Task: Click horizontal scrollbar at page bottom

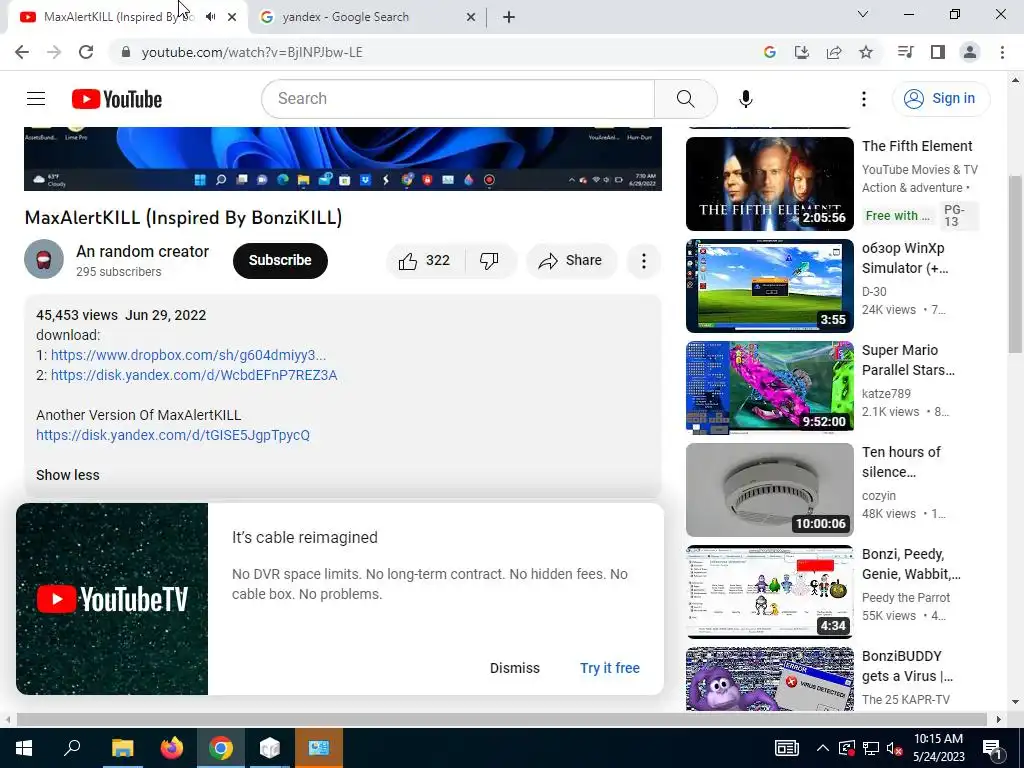Action: coord(502,719)
